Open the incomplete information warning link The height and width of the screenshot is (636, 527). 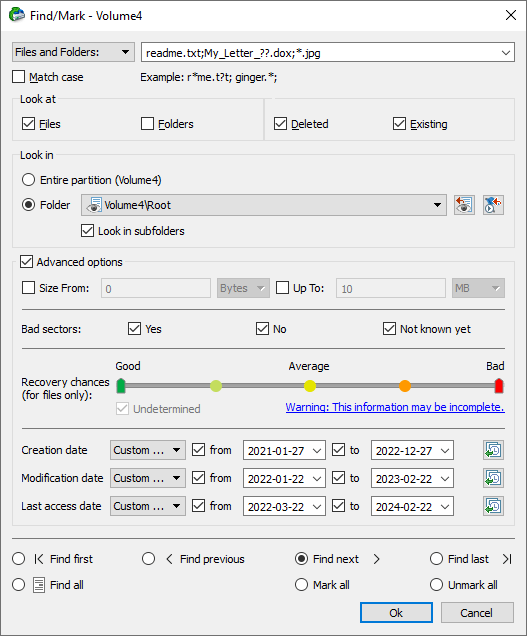(395, 407)
